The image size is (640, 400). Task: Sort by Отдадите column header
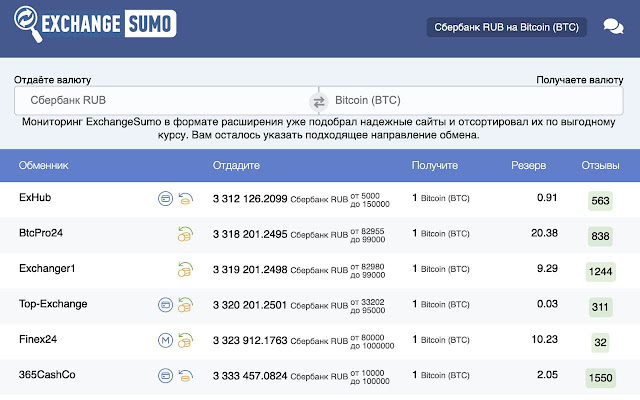click(236, 165)
